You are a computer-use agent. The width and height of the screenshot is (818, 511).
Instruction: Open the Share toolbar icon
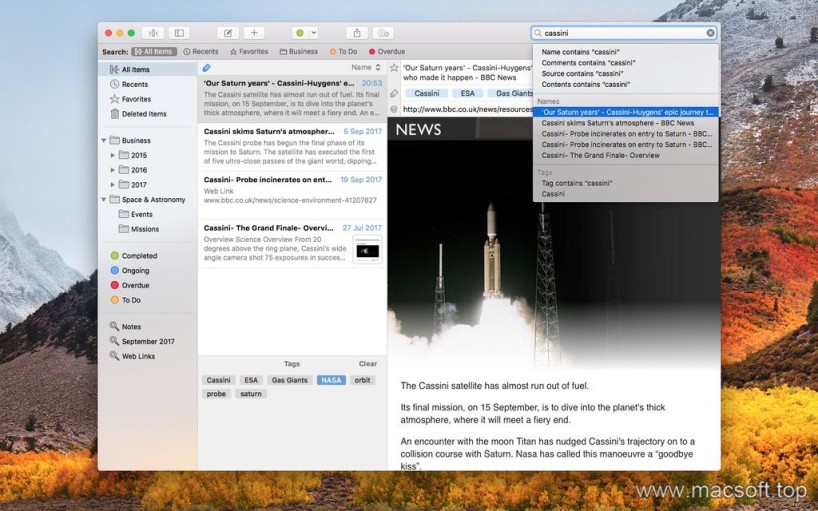pos(357,33)
